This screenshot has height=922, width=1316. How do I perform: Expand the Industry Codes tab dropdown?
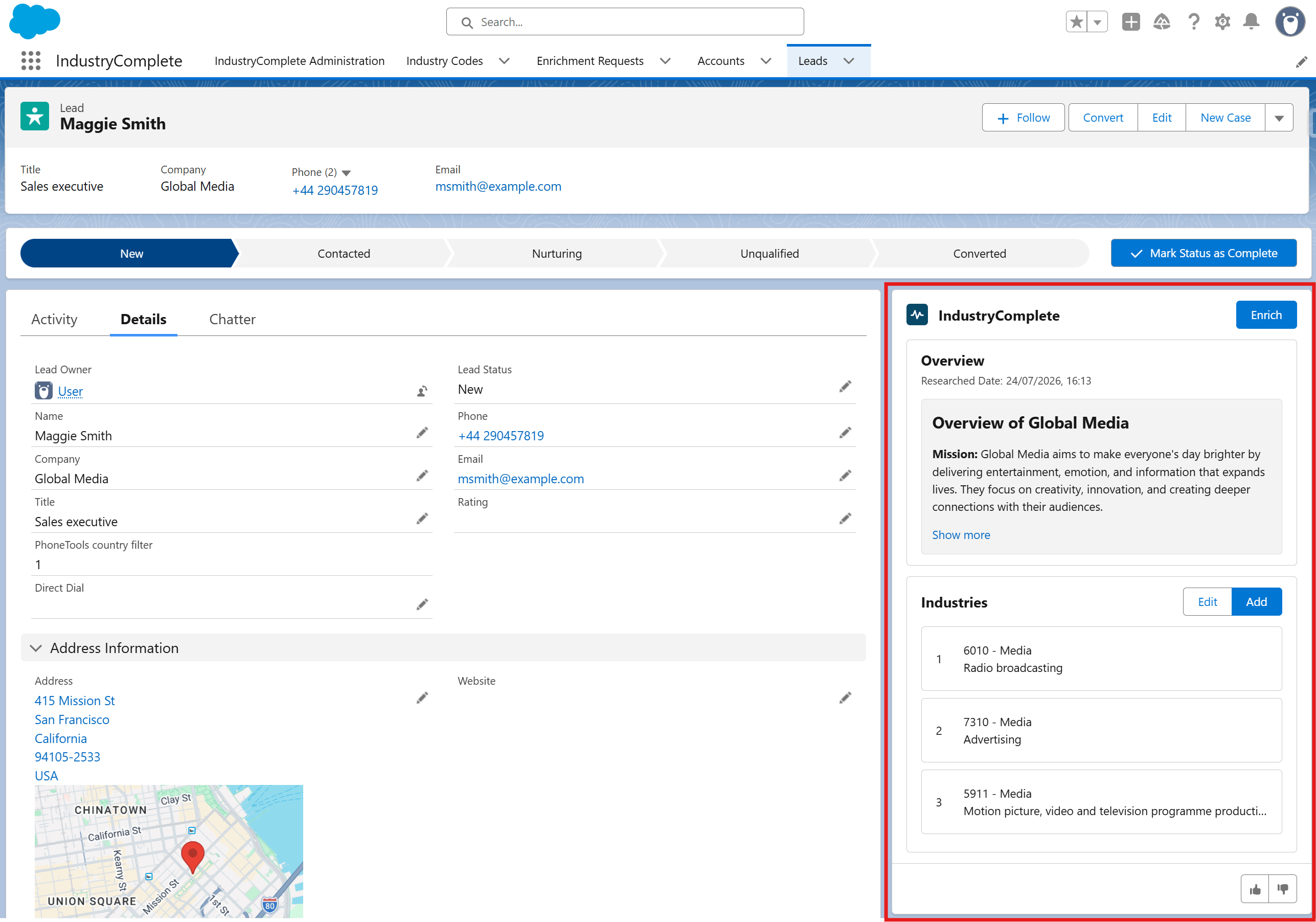505,61
